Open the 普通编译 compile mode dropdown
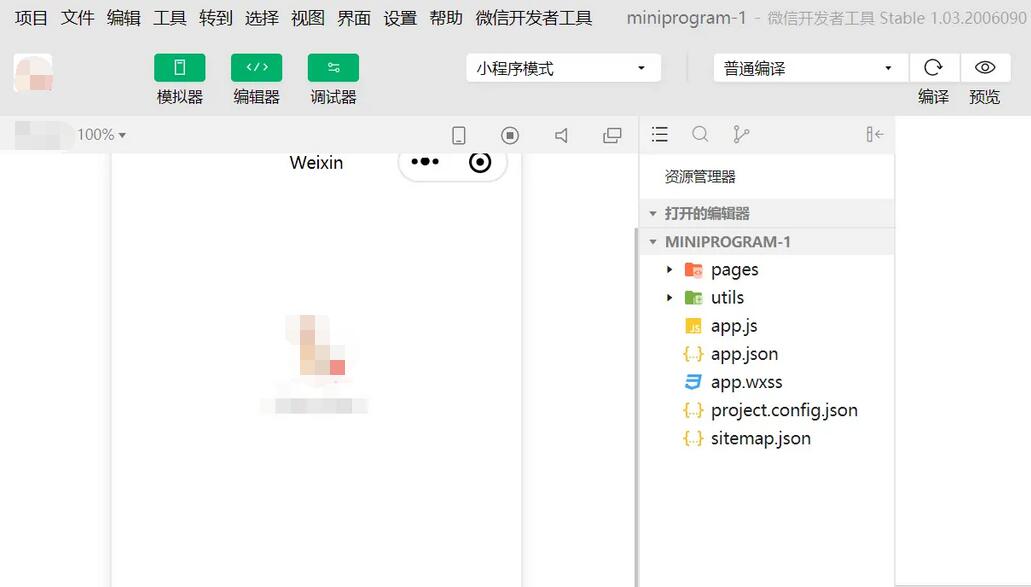 (x=810, y=68)
